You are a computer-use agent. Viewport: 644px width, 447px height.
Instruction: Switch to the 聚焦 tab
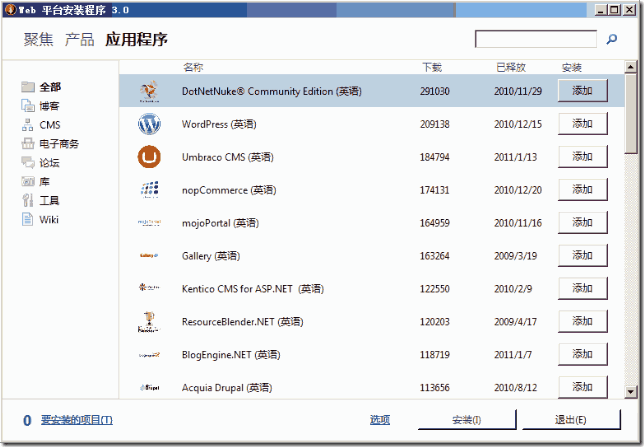(39, 39)
